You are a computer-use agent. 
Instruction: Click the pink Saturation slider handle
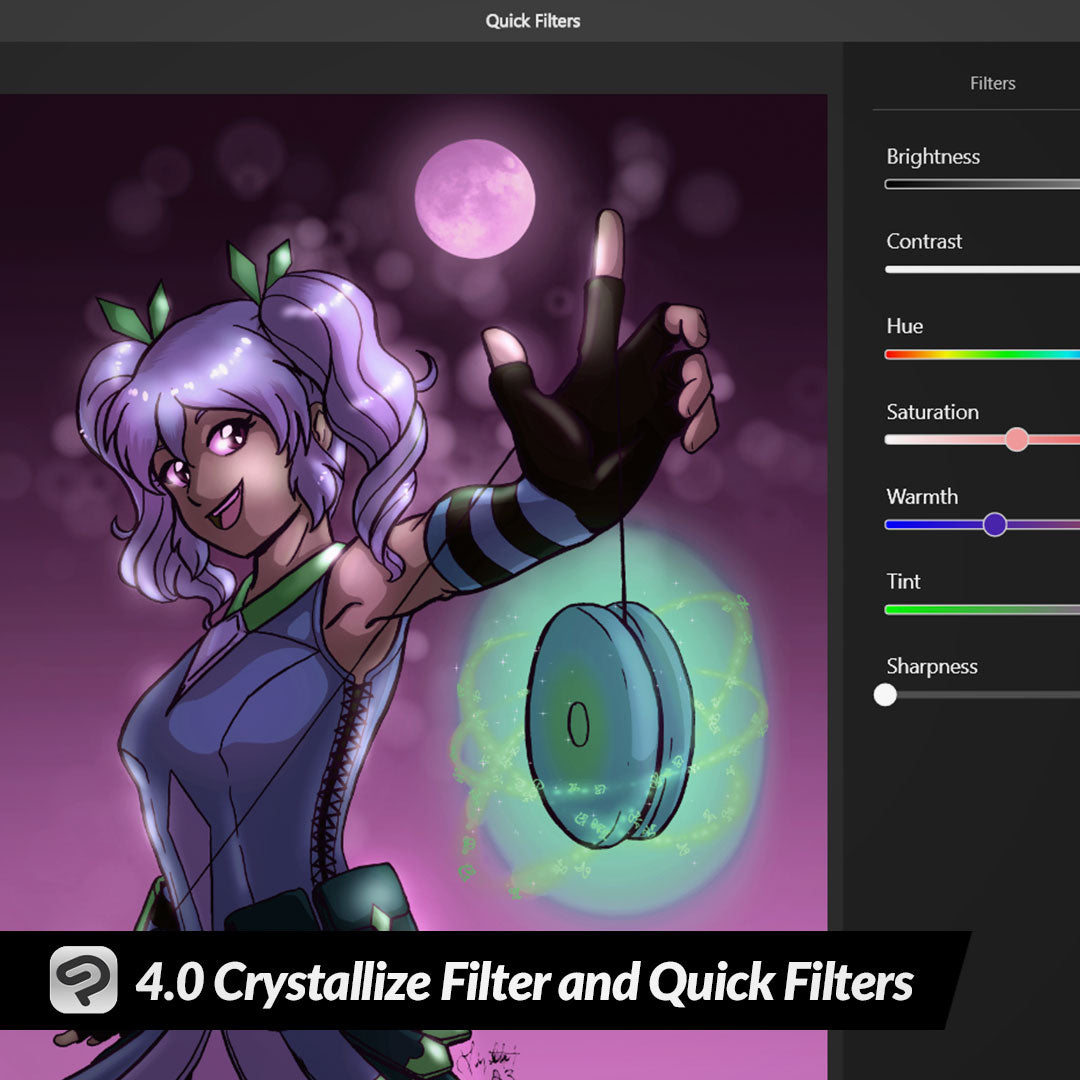click(x=1016, y=439)
